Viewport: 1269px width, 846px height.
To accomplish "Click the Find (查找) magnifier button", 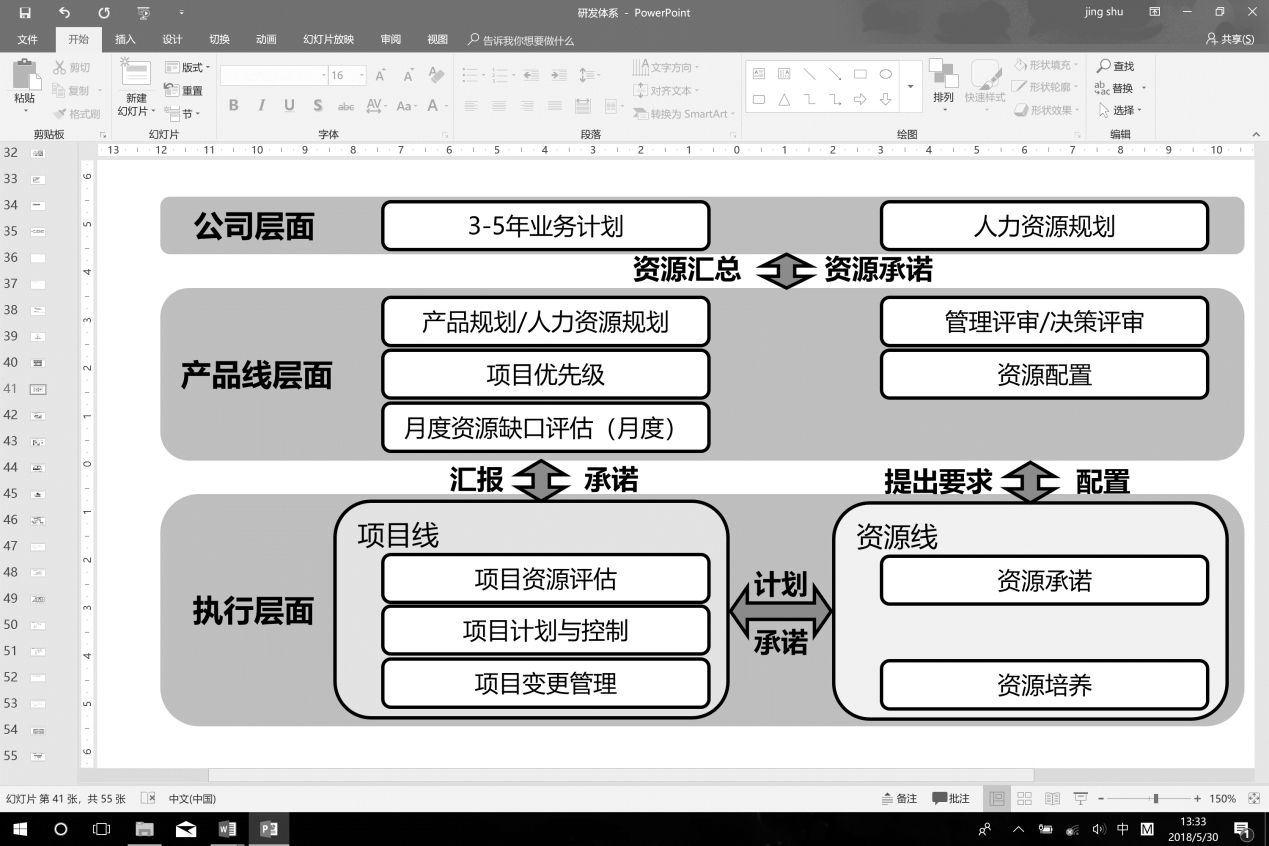I will click(x=1115, y=66).
